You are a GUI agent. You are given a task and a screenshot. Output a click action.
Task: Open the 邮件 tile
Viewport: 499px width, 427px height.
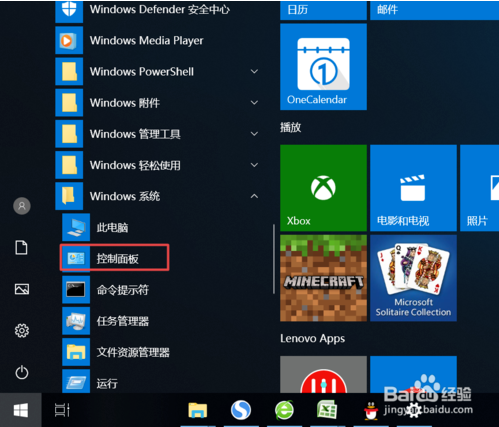point(435,10)
